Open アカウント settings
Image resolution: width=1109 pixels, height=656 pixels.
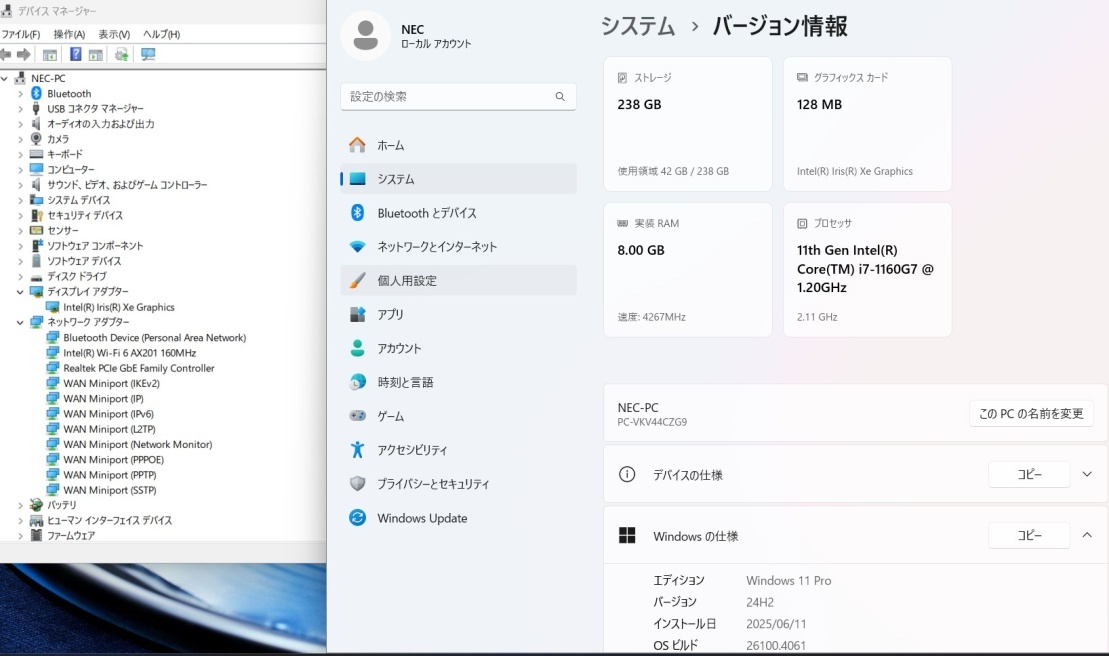(458, 348)
